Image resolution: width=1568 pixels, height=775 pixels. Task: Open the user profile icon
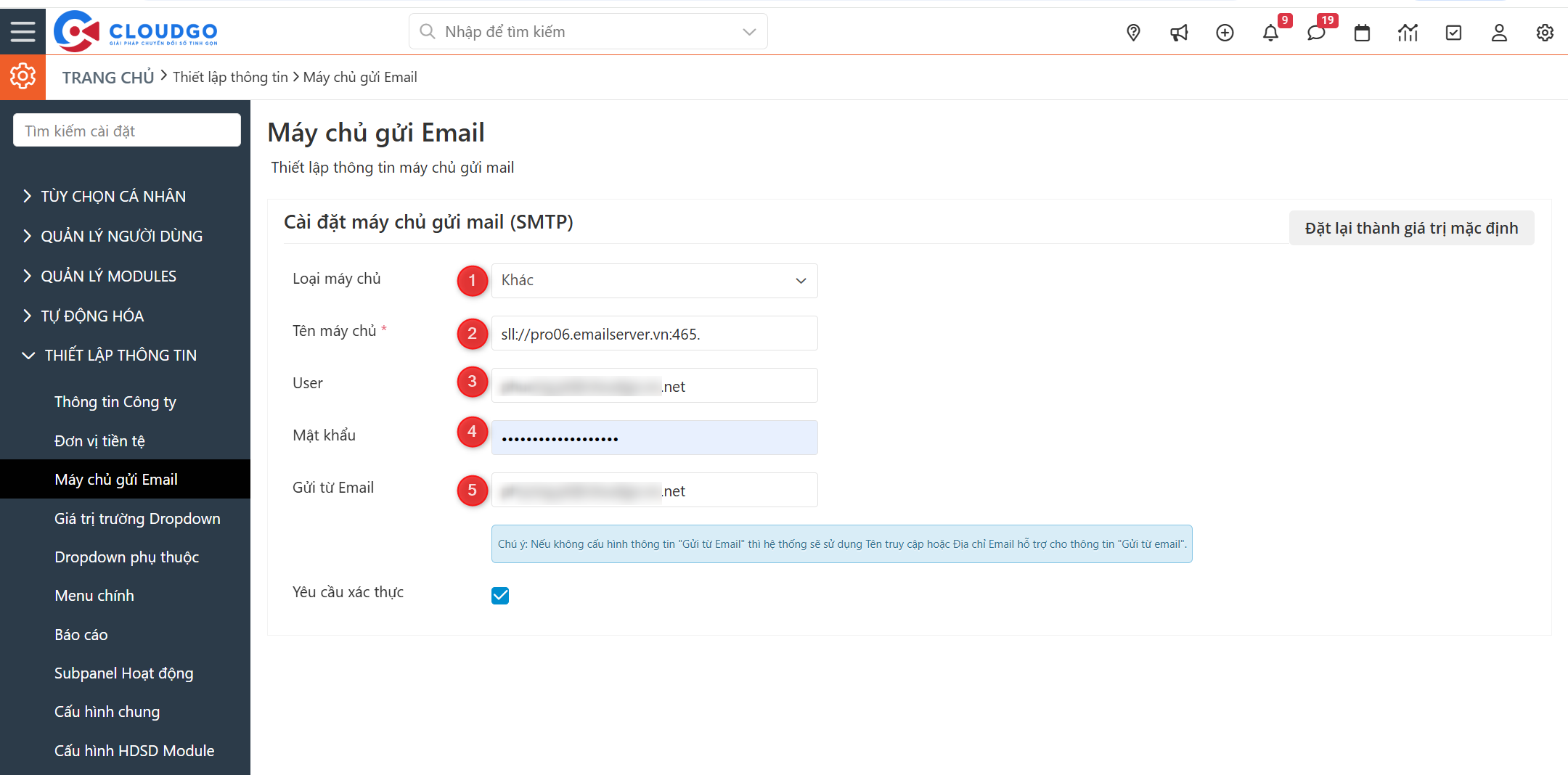[1499, 32]
